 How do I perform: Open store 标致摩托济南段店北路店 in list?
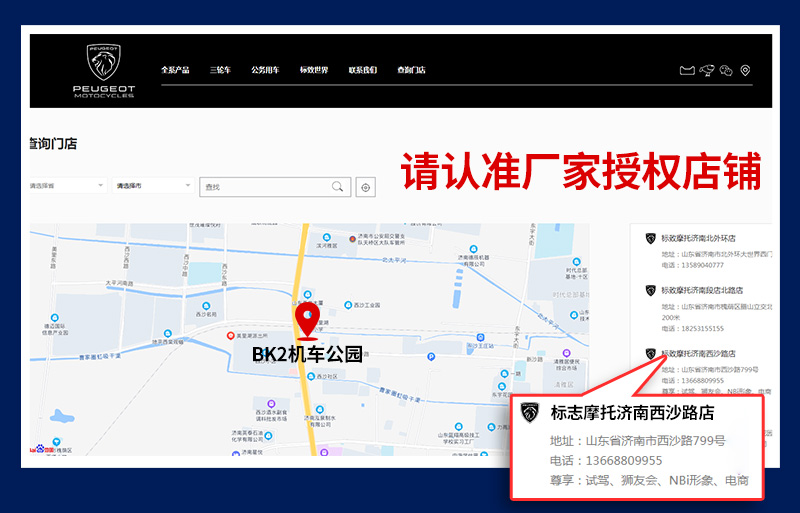[x=702, y=290]
